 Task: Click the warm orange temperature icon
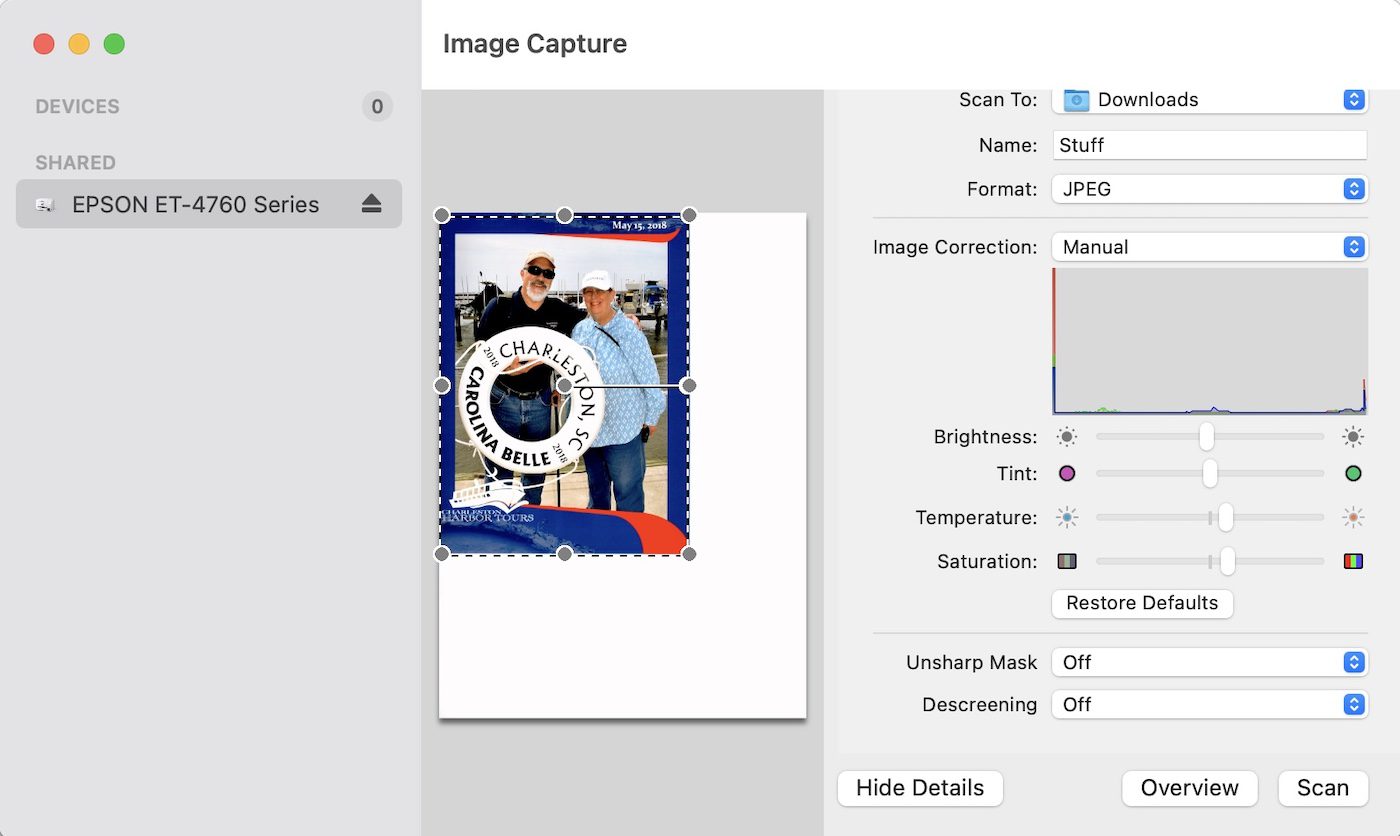[x=1353, y=517]
